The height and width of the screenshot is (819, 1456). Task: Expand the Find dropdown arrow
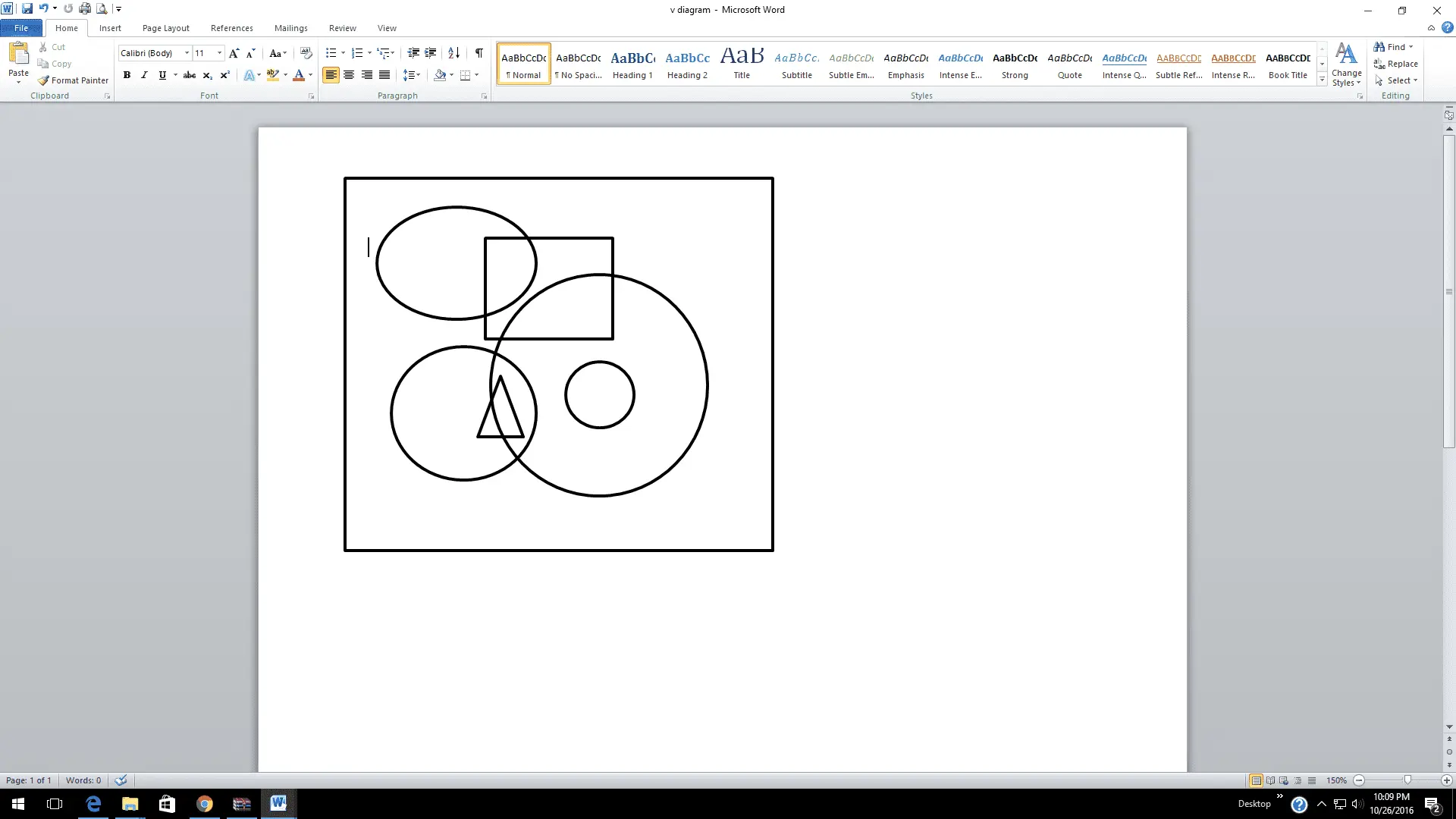tap(1411, 47)
